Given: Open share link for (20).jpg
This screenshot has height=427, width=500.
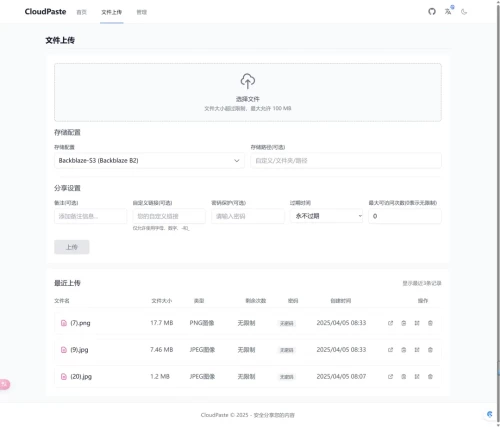Looking at the screenshot, I should pyautogui.click(x=390, y=377).
